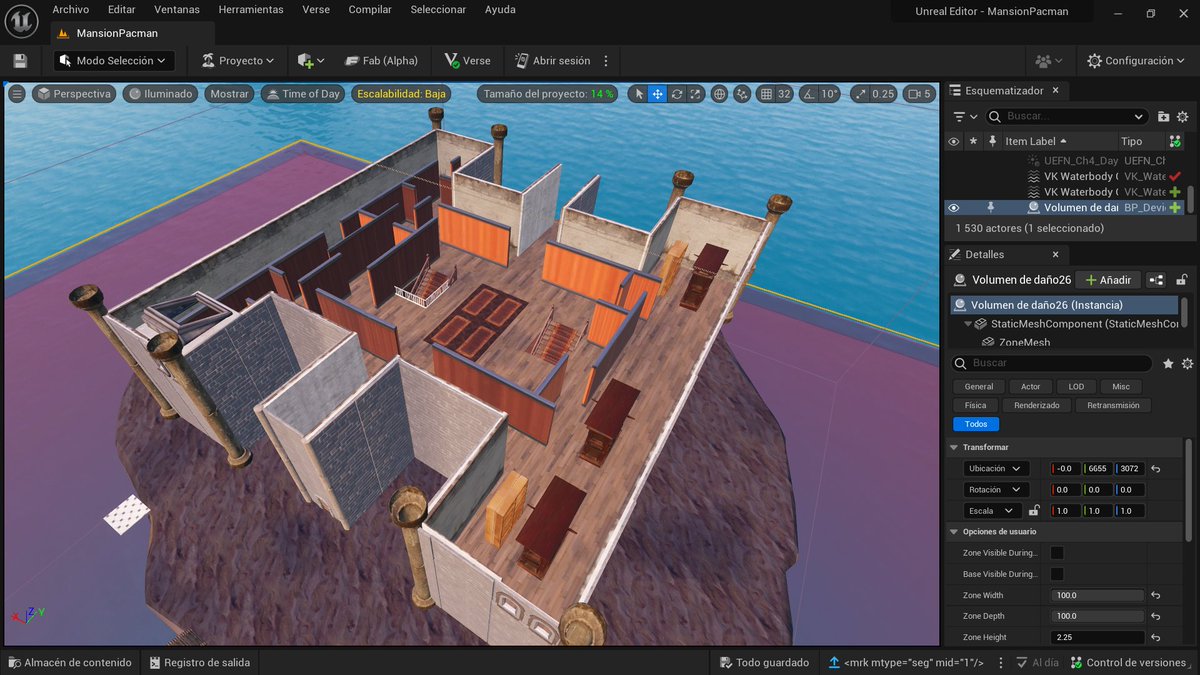Reset Zone Depth to default
The height and width of the screenshot is (675, 1200).
point(1156,616)
